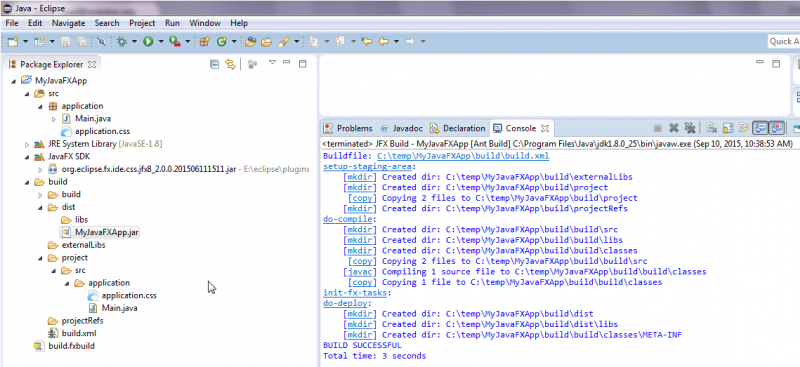800x367 pixels.
Task: Click the Forward navigation arrow
Action: 410,42
